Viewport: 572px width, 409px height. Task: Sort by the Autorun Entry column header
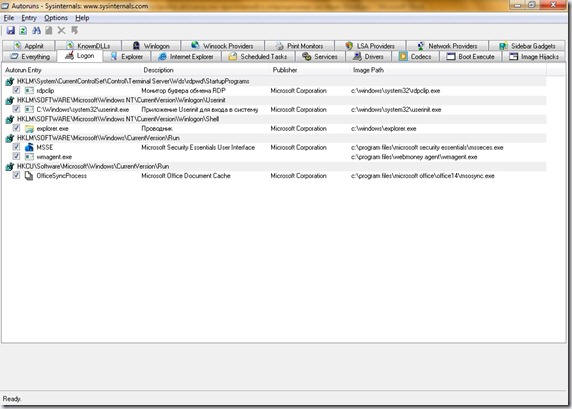72,70
